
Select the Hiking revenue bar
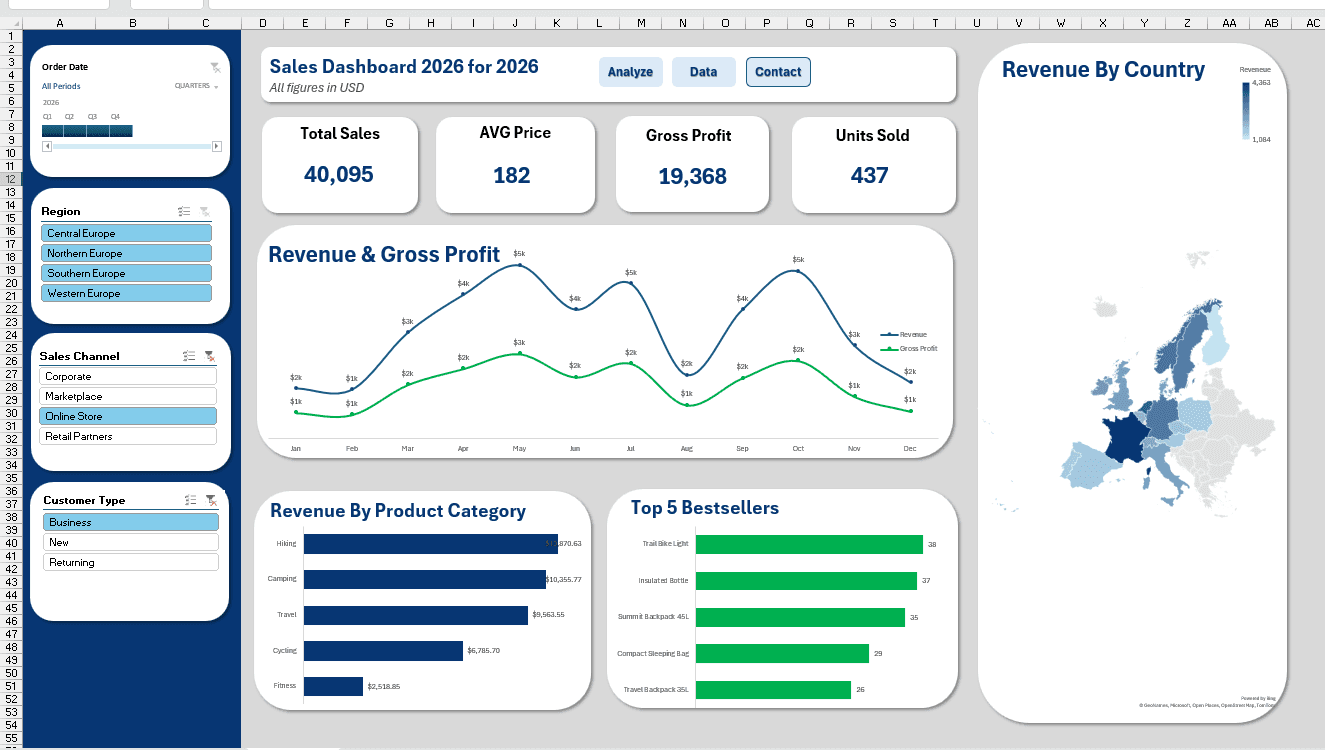point(431,544)
